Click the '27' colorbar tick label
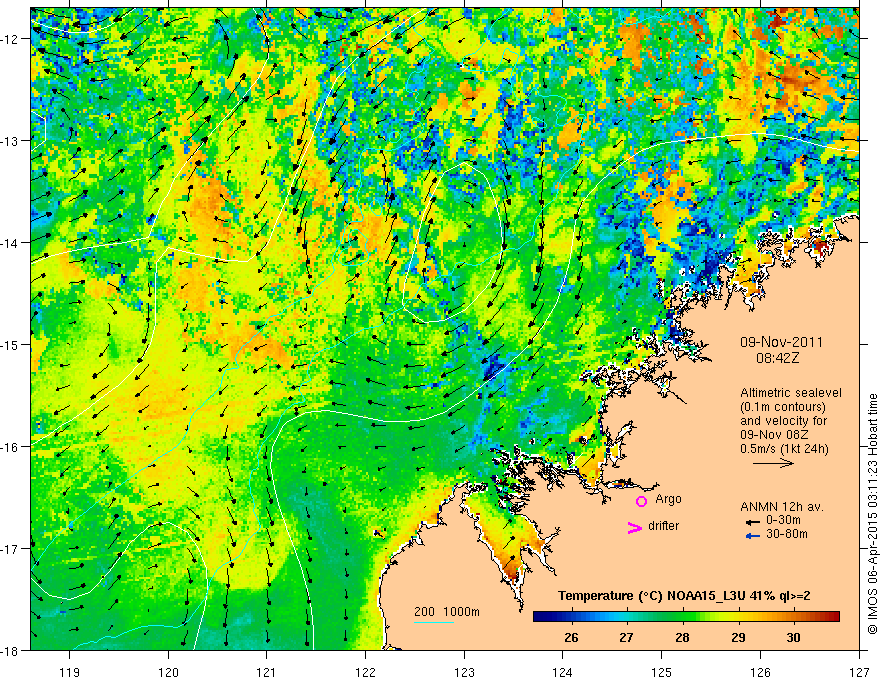This screenshot has height=680, width=880. [x=626, y=638]
